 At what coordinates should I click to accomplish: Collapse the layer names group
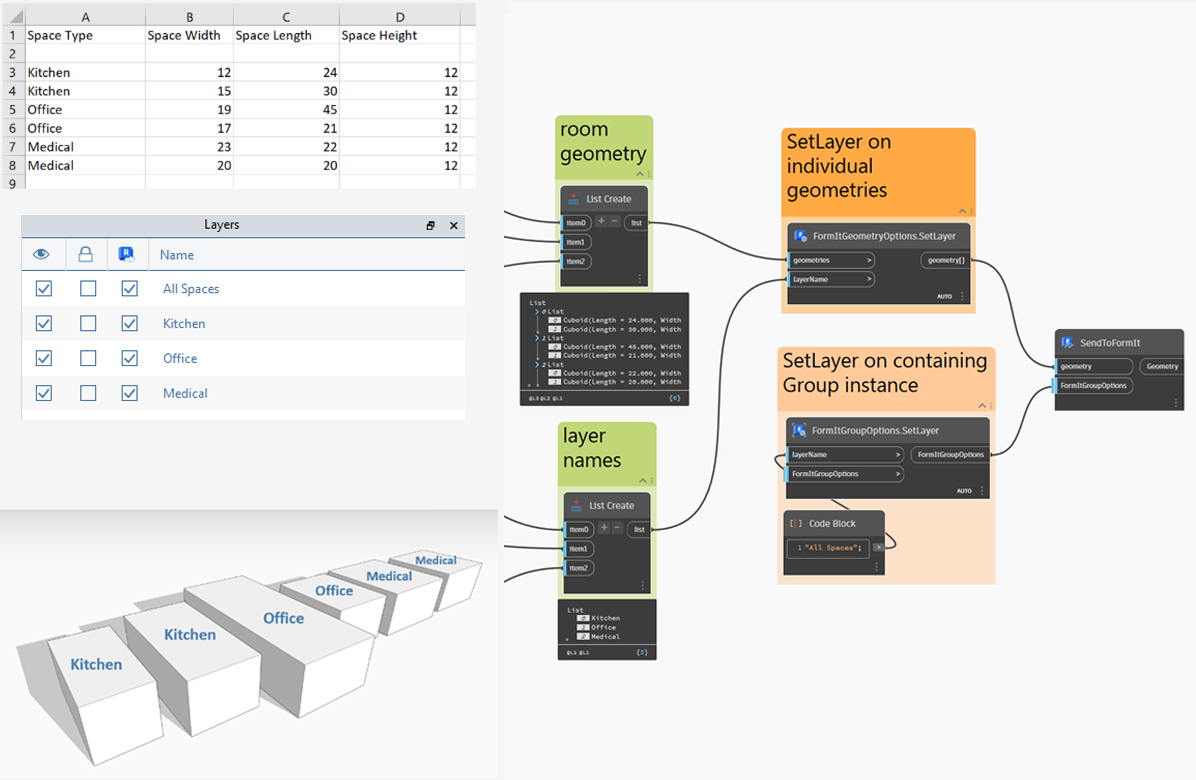click(x=643, y=480)
